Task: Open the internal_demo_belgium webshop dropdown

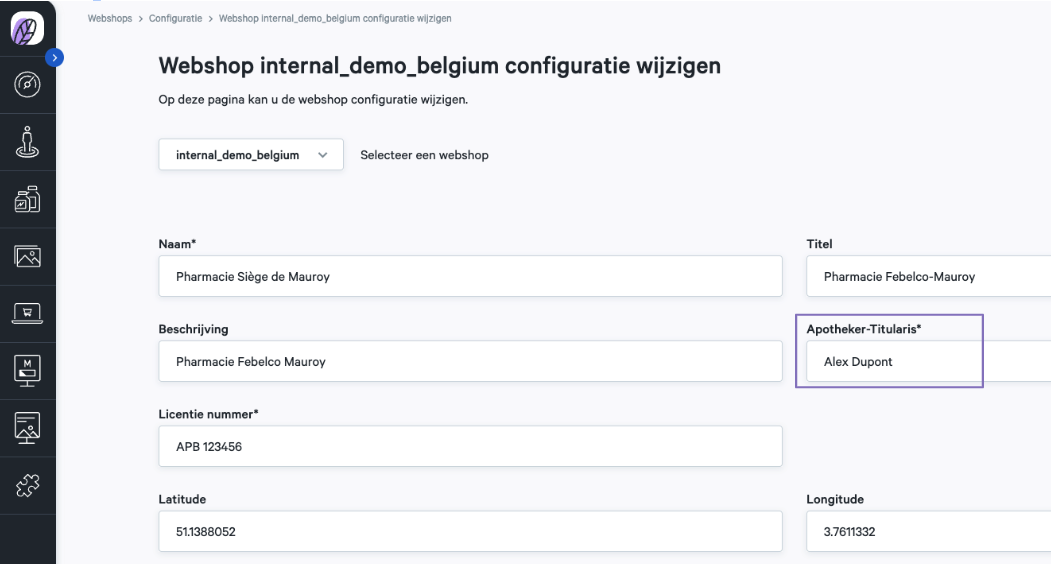Action: 251,155
